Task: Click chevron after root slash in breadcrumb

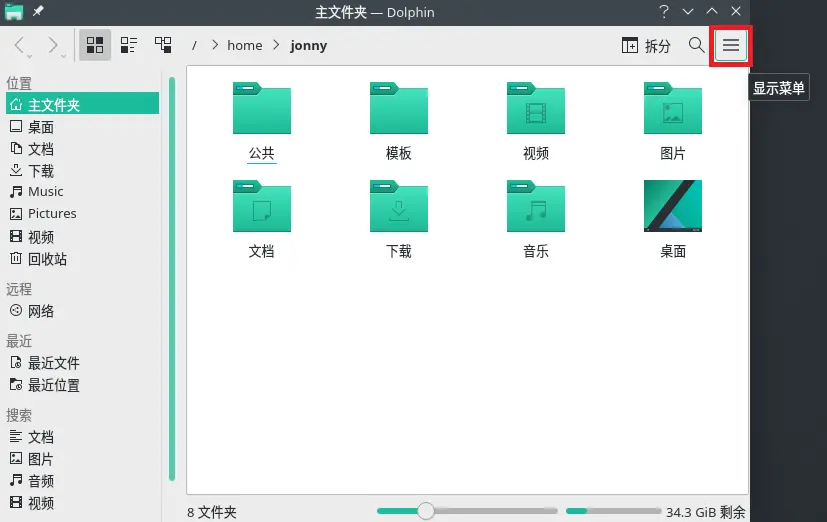Action: coord(213,46)
